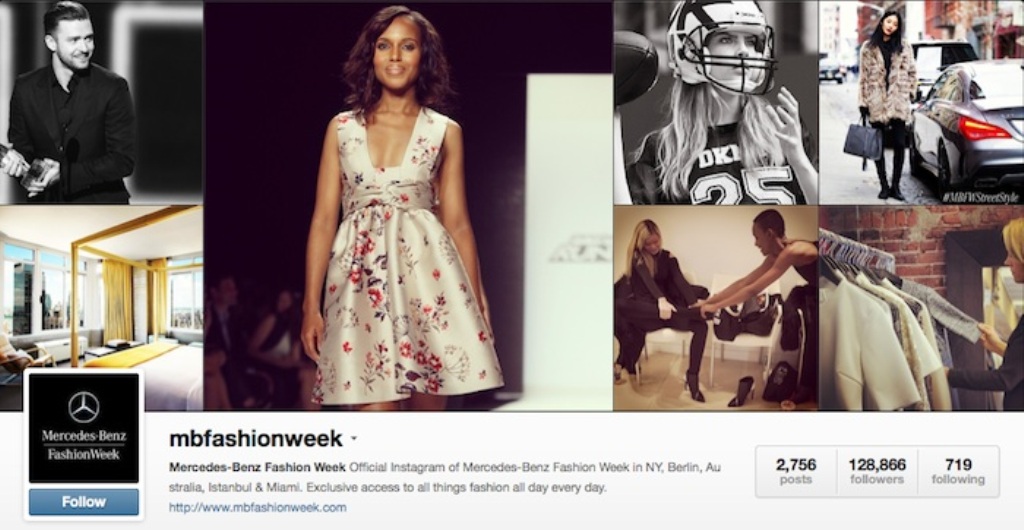
Task: Open the runway floral dress photo
Action: point(408,206)
